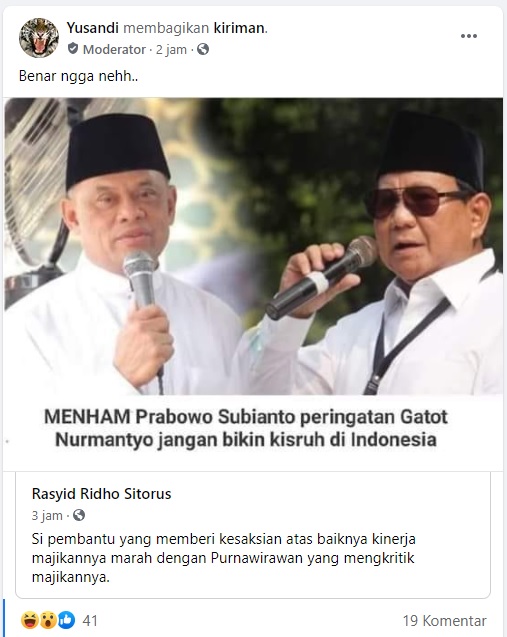Click the globe privacy icon beside 2 jam
The height and width of the screenshot is (637, 507).
click(x=203, y=50)
